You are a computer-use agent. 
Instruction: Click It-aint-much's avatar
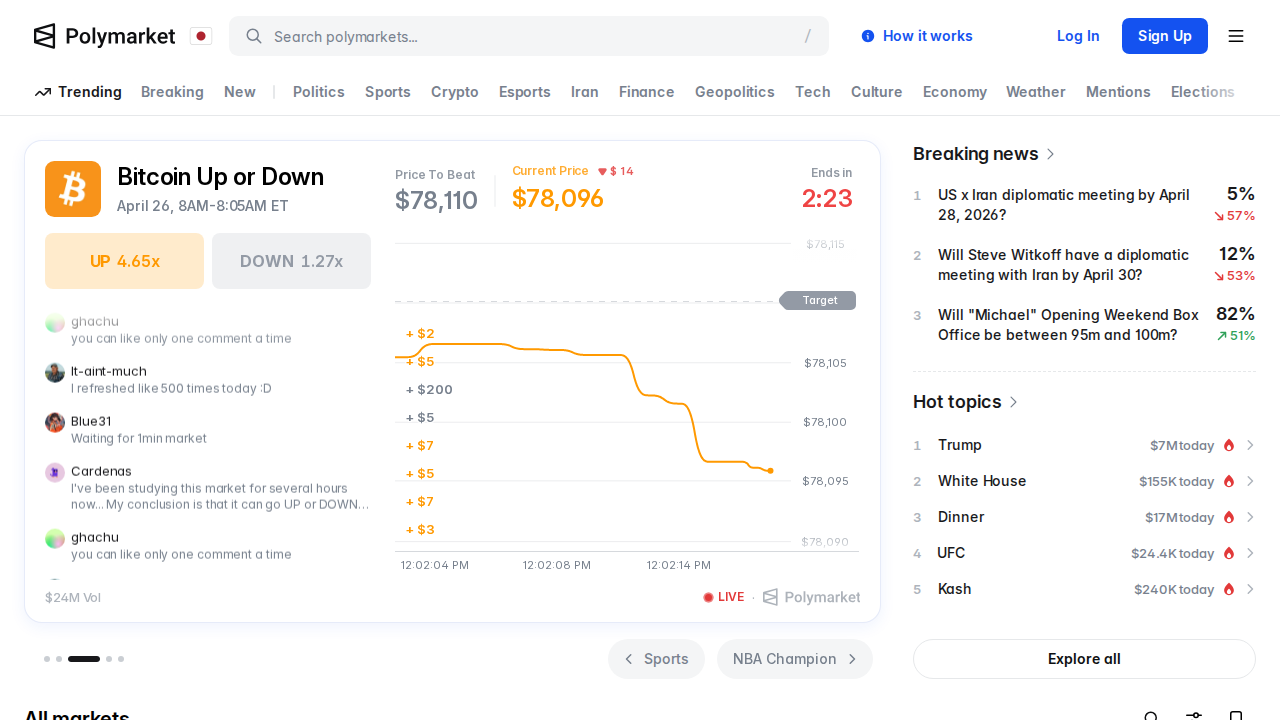pyautogui.click(x=55, y=372)
